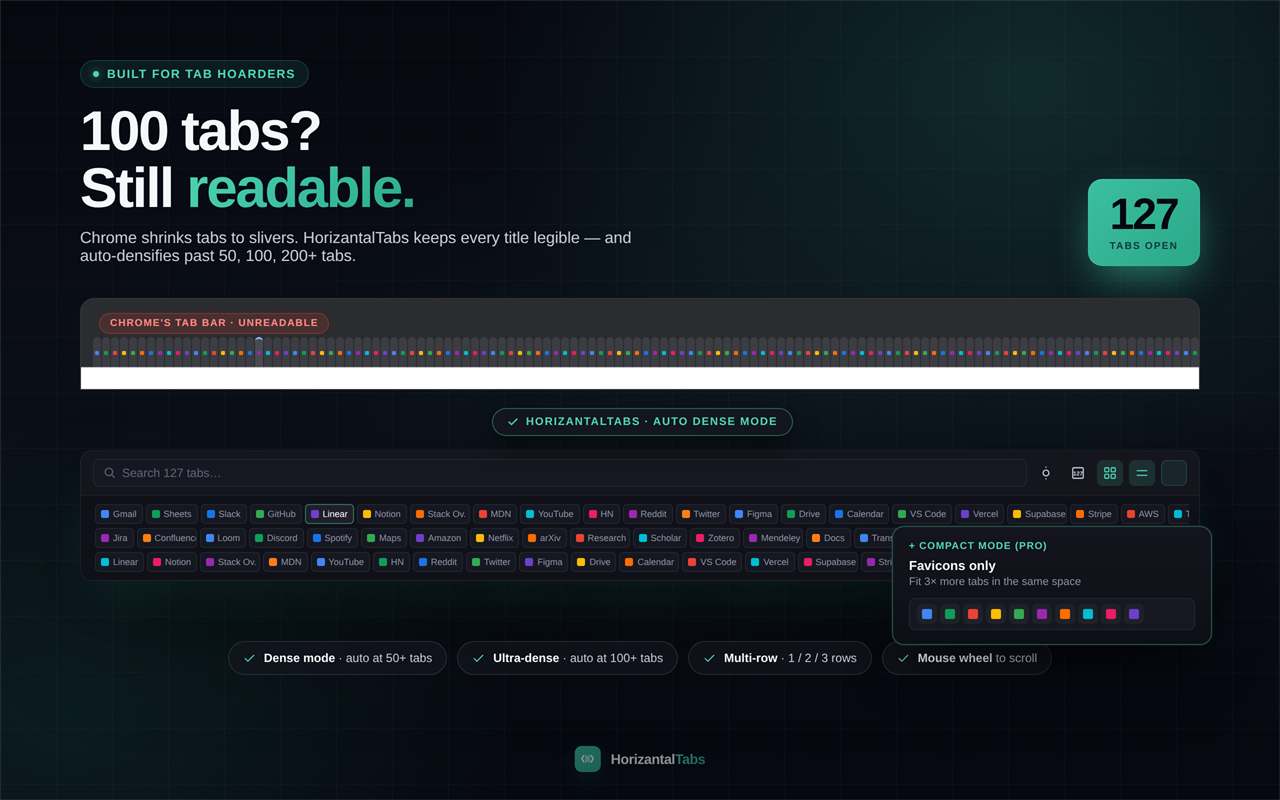Click the checkmark in Ultra-dense pill

pyautogui.click(x=479, y=658)
